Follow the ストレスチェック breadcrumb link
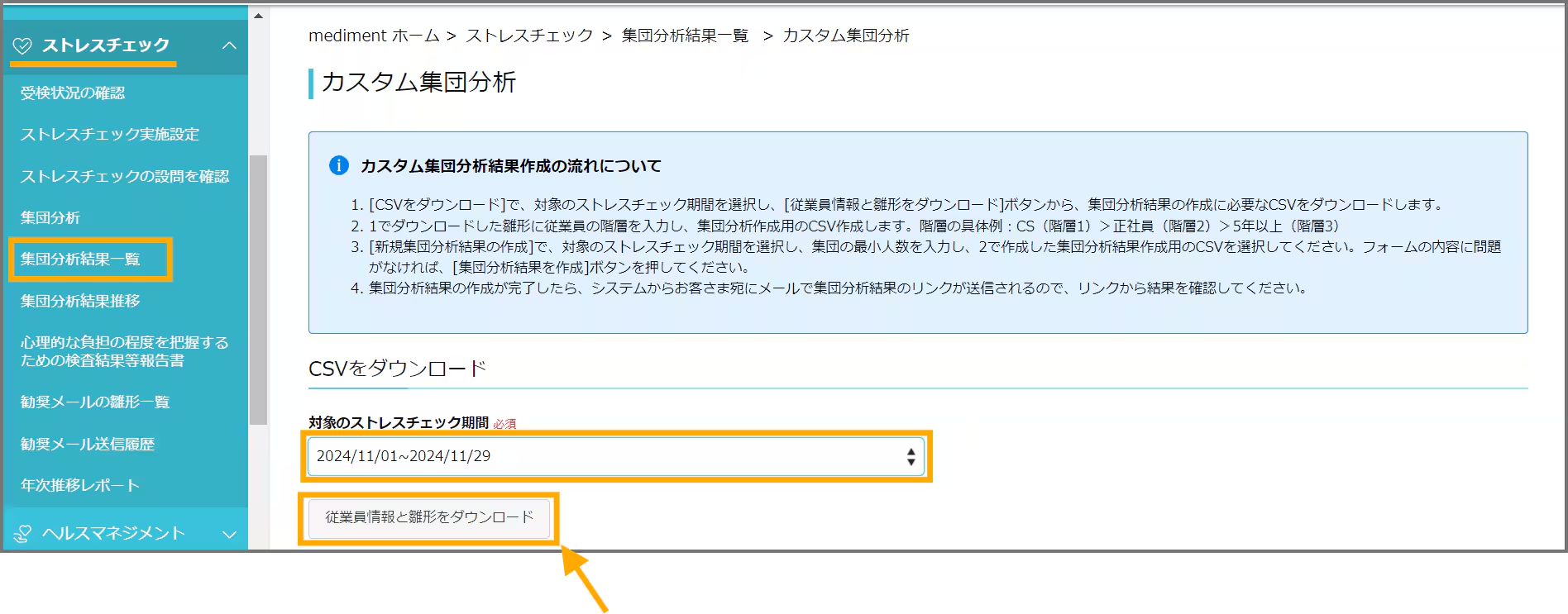 pyautogui.click(x=529, y=36)
